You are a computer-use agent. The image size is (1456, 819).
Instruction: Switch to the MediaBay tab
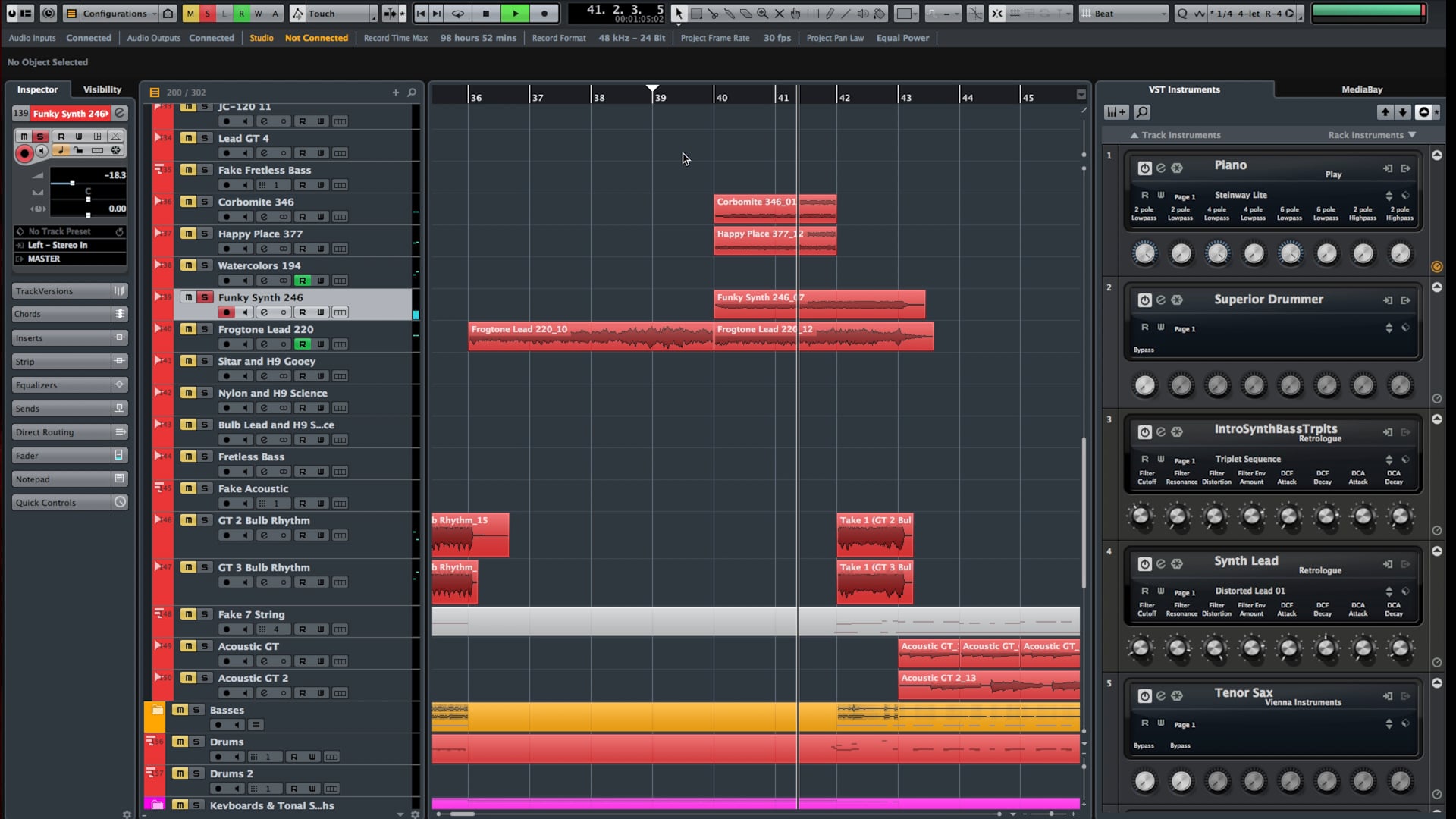[1362, 89]
